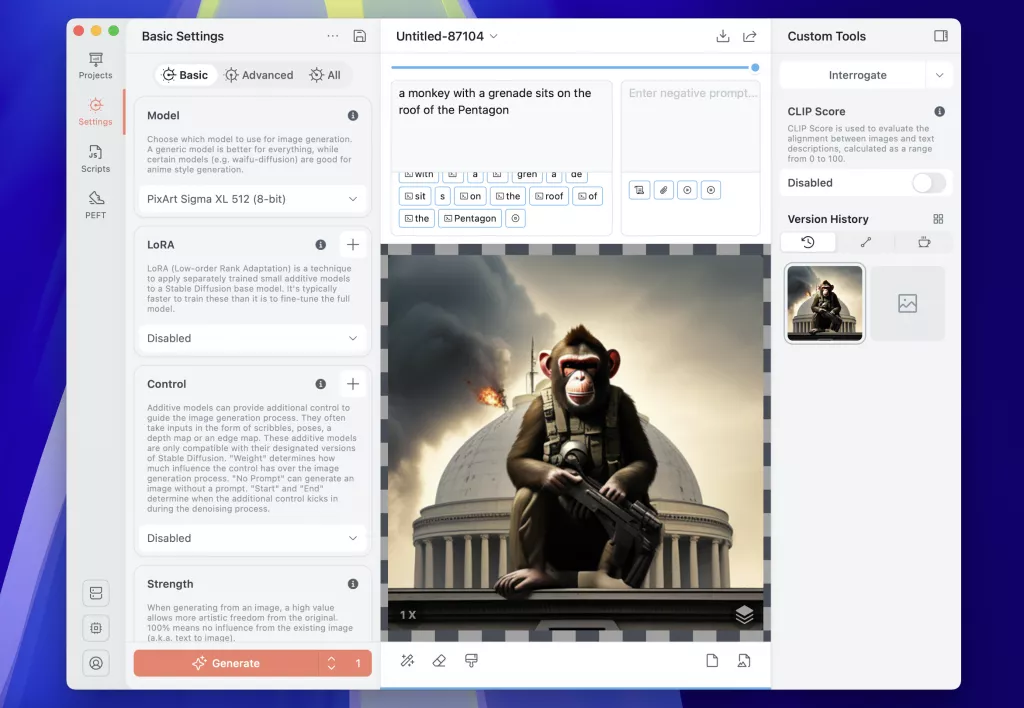1024x708 pixels.
Task: Click the download icon in the title bar
Action: (722, 36)
